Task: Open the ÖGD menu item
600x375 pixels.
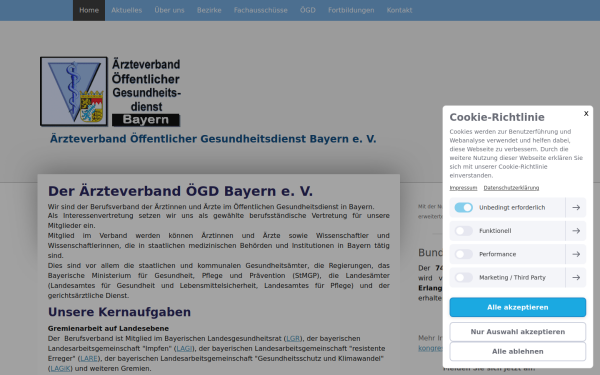Action: (x=308, y=10)
